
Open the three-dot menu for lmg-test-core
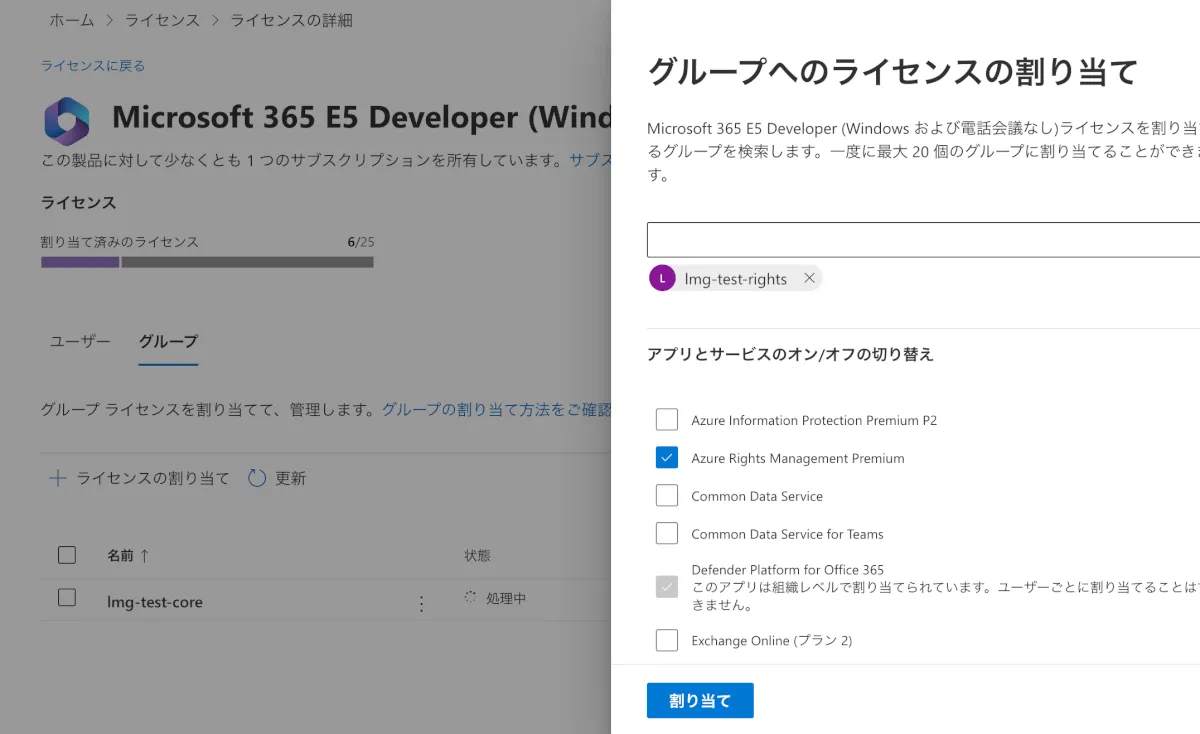pyautogui.click(x=421, y=603)
